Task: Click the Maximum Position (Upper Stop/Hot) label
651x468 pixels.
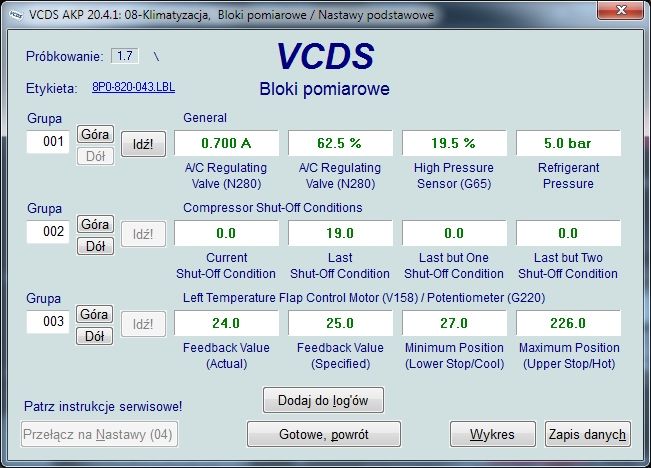Action: pyautogui.click(x=569, y=355)
